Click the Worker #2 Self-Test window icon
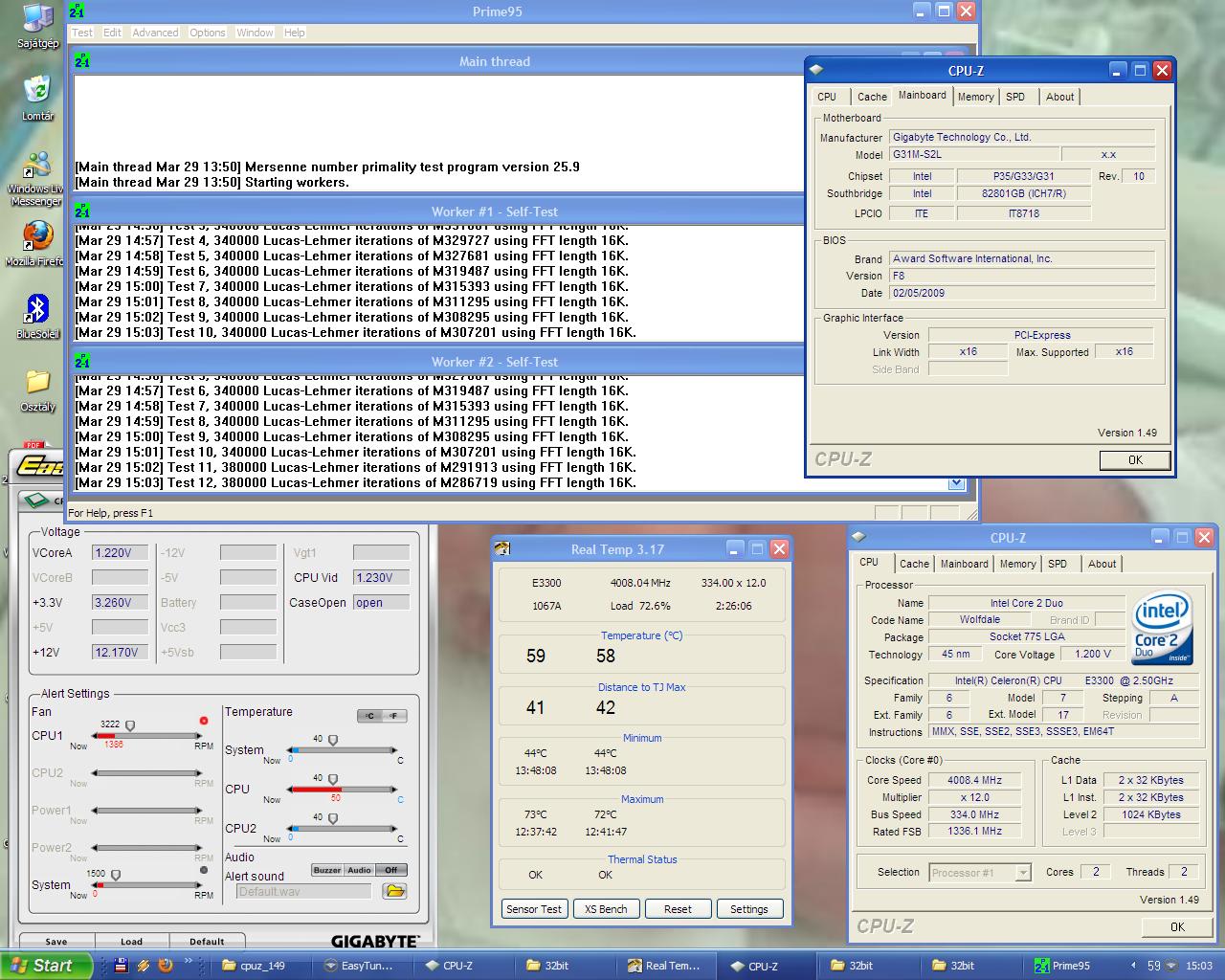Viewport: 1225px width, 980px height. coord(82,361)
